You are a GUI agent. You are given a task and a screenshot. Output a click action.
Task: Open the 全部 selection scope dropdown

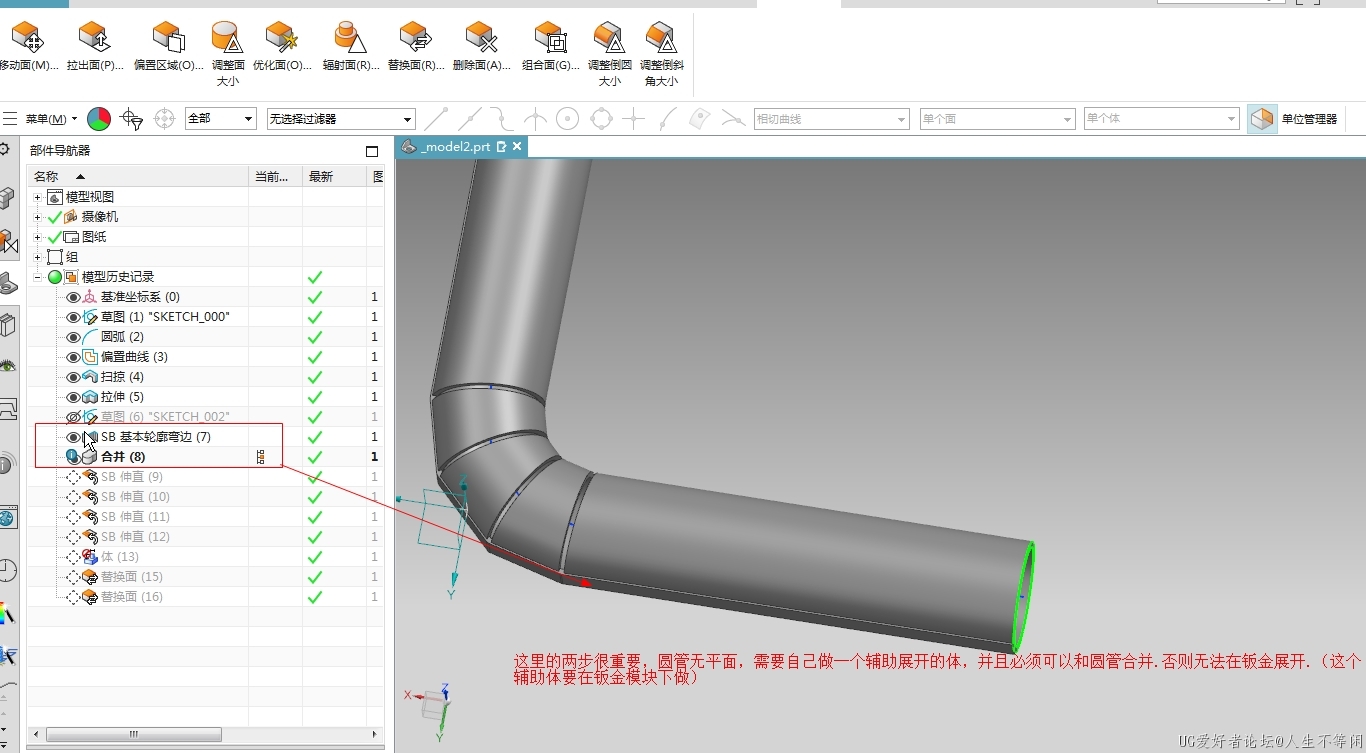[221, 119]
